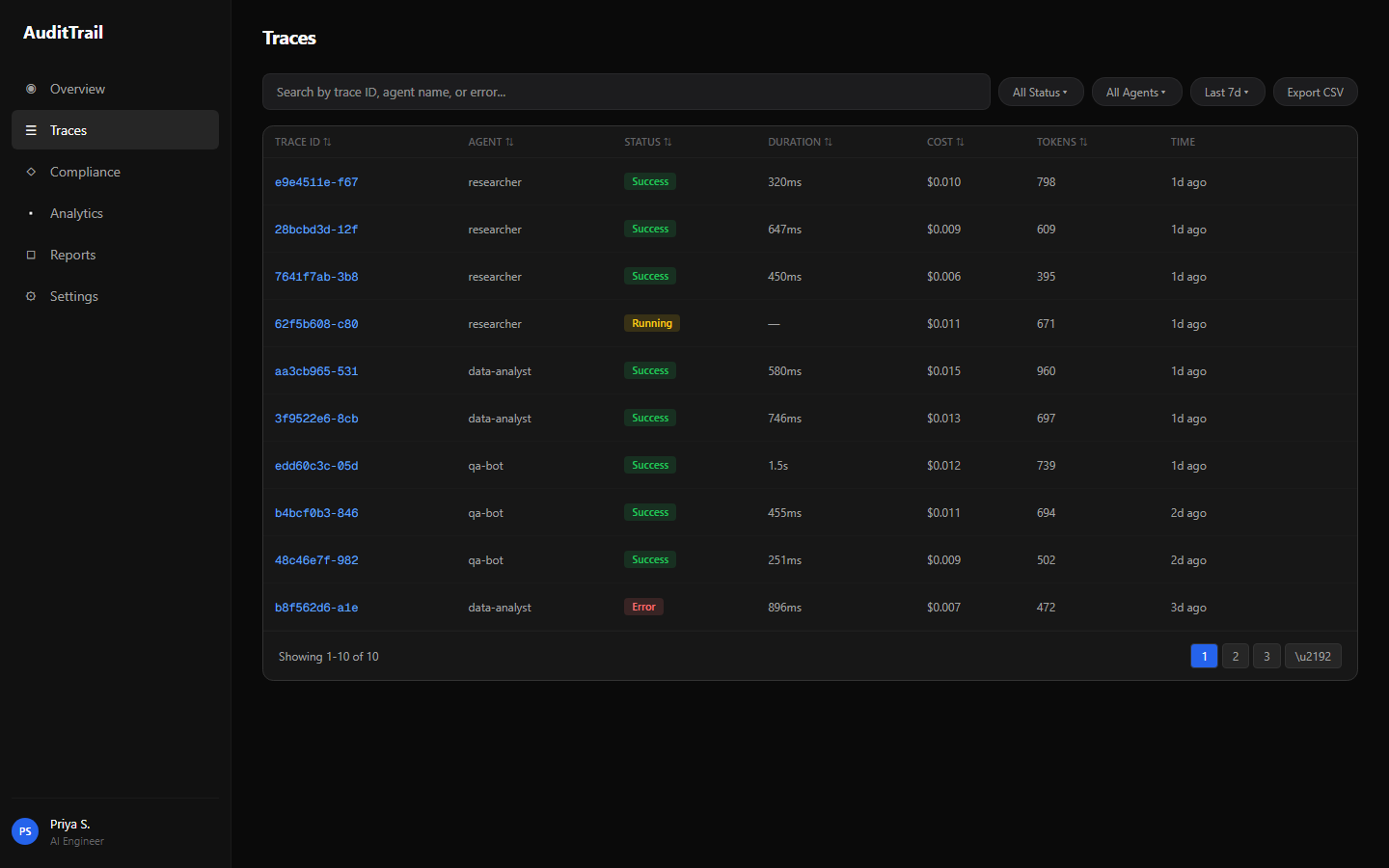Sort table by Tokens column arrows

point(1083,142)
